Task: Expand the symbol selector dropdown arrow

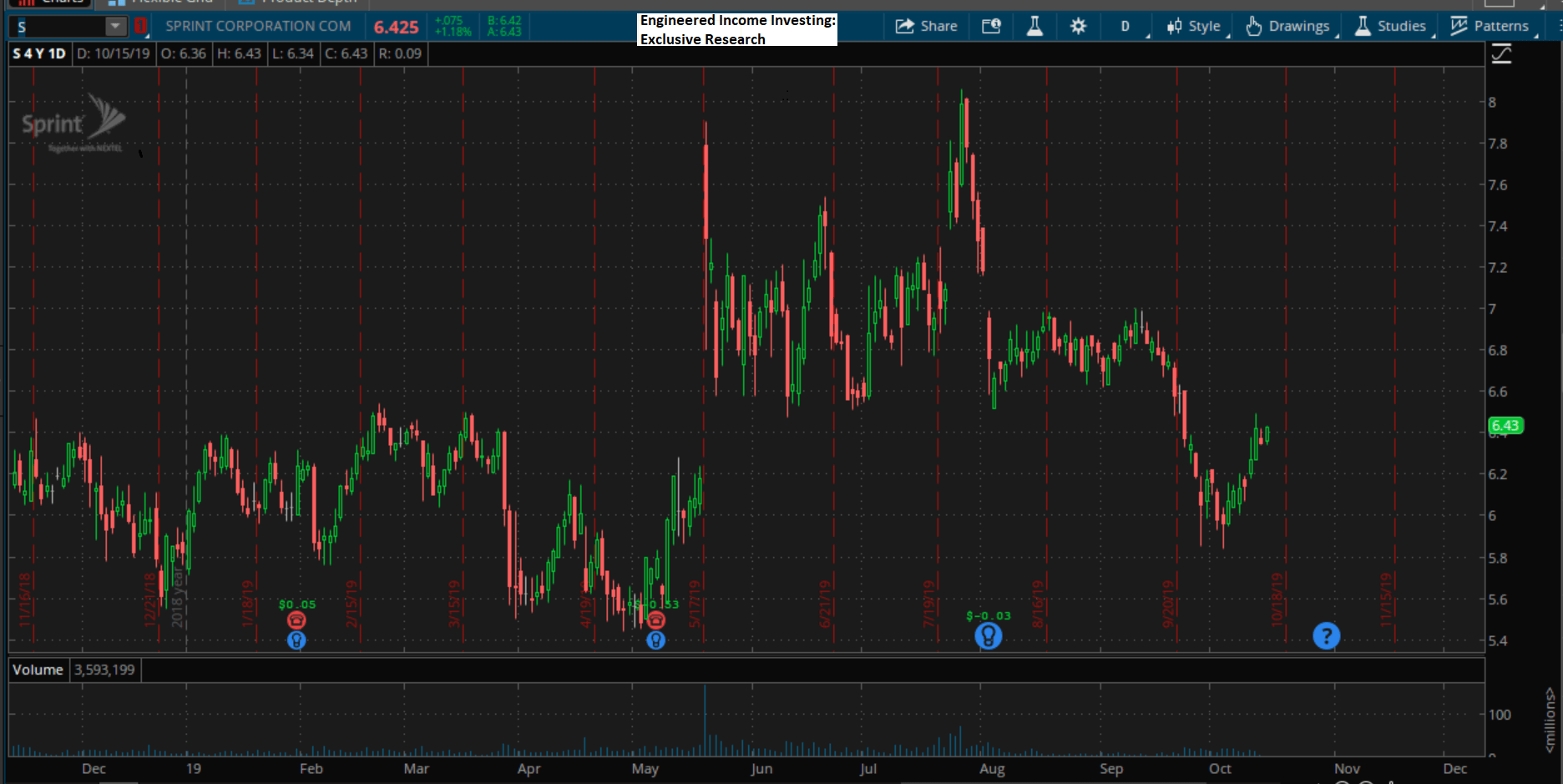Action: coord(115,27)
